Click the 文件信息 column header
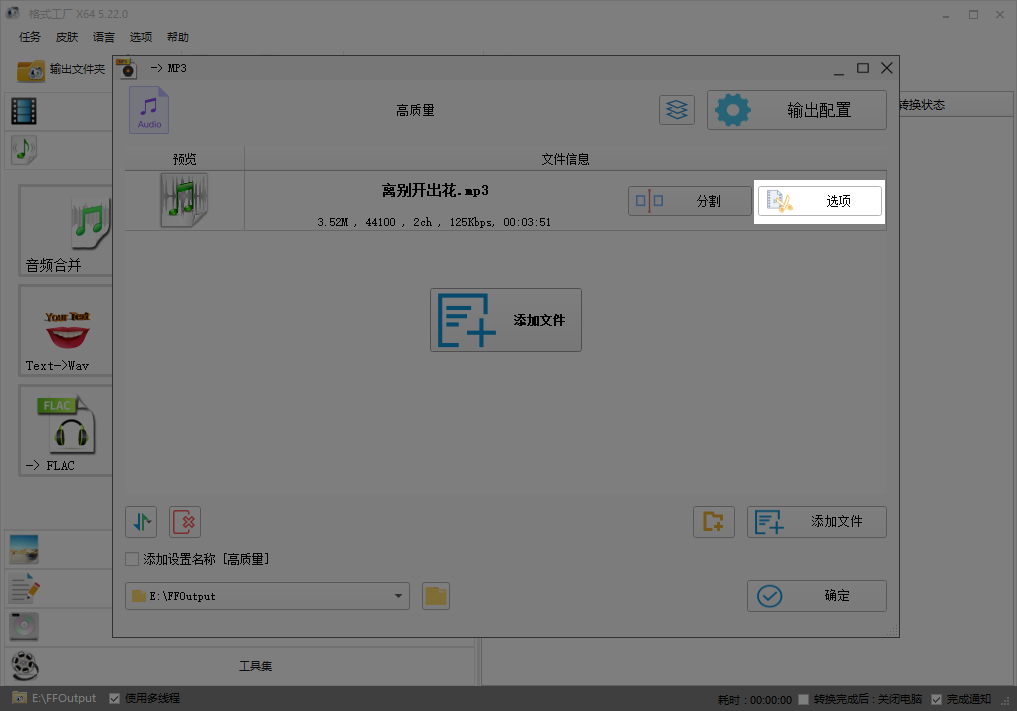1017x711 pixels. point(565,159)
